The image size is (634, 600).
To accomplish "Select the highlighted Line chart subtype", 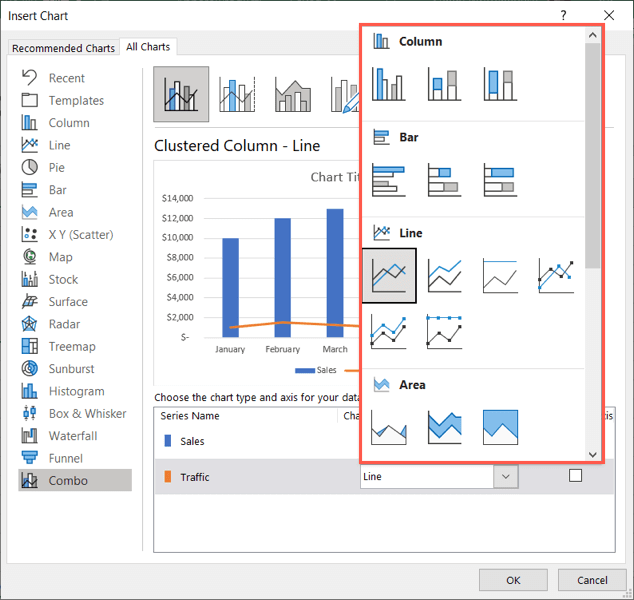I will (x=389, y=276).
